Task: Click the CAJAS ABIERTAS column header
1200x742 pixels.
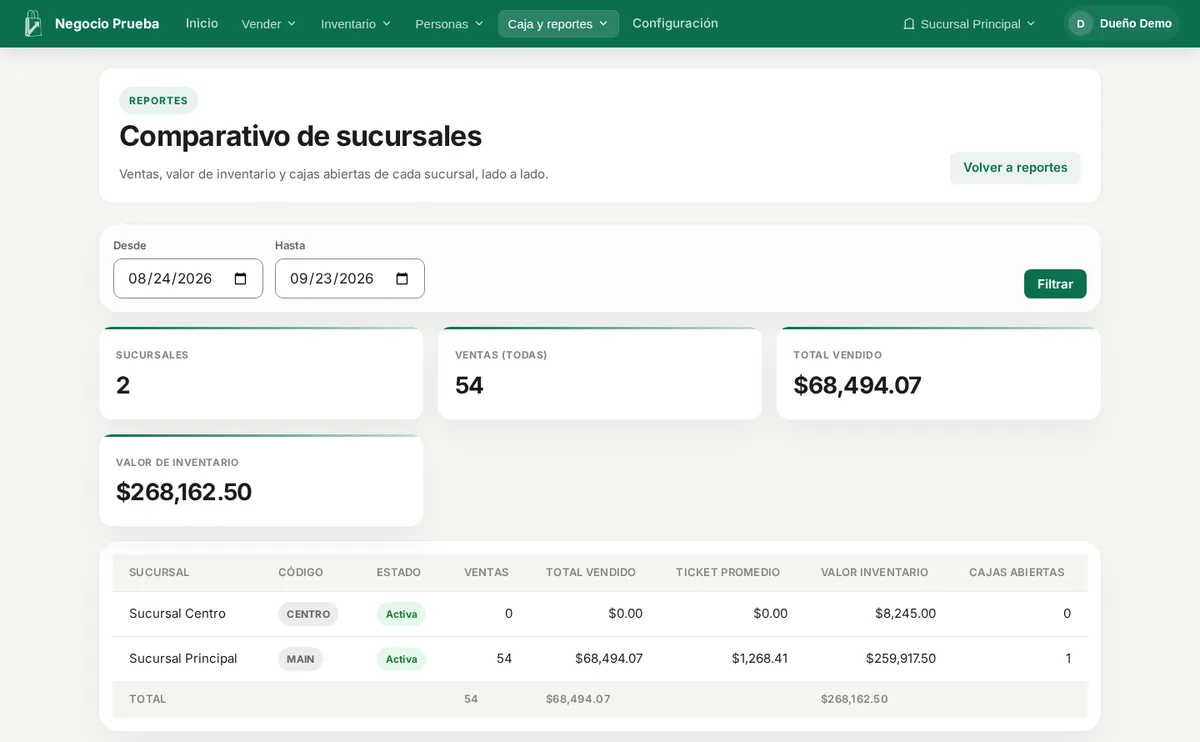Action: 1016,573
